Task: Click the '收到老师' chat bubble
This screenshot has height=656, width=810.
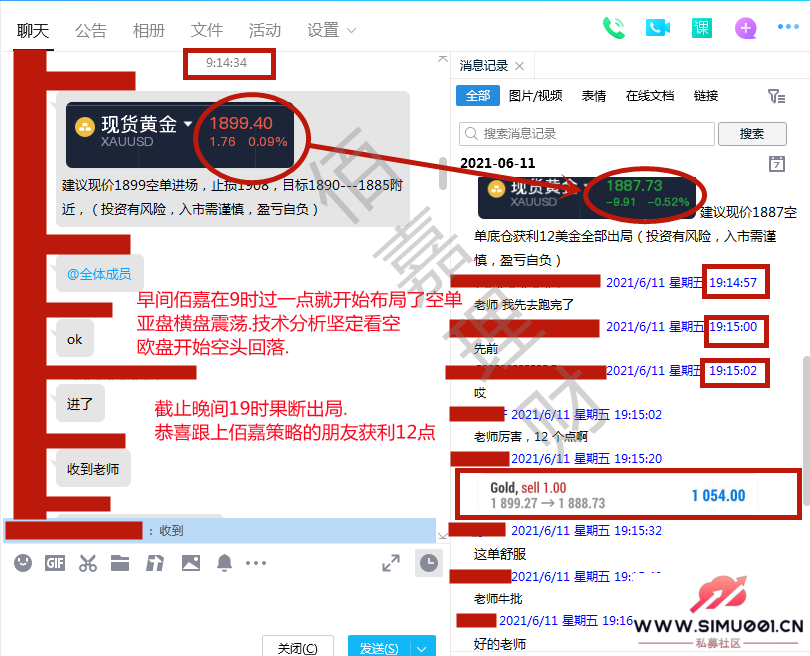Action: 93,468
